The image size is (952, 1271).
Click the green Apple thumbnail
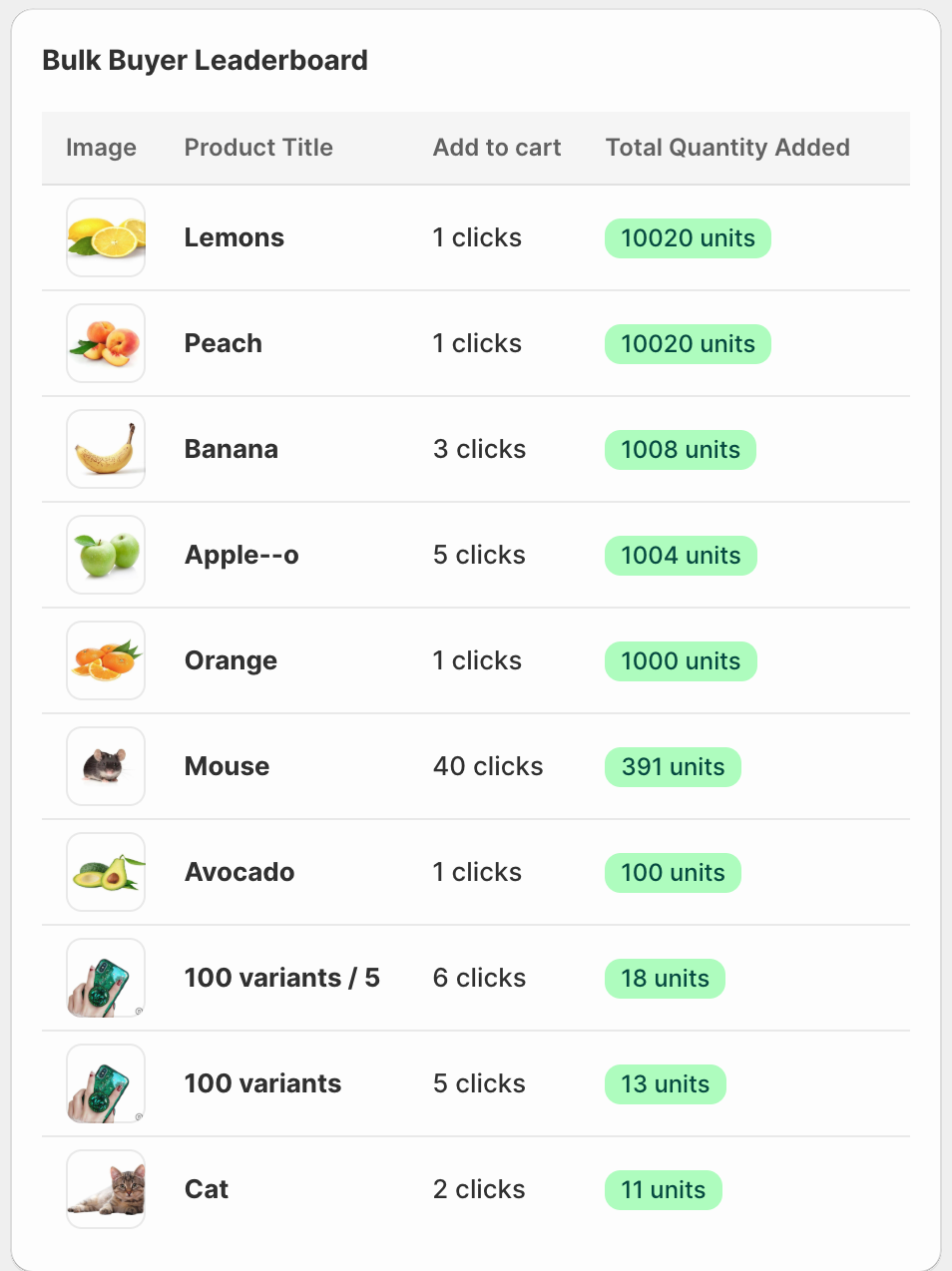coord(106,555)
